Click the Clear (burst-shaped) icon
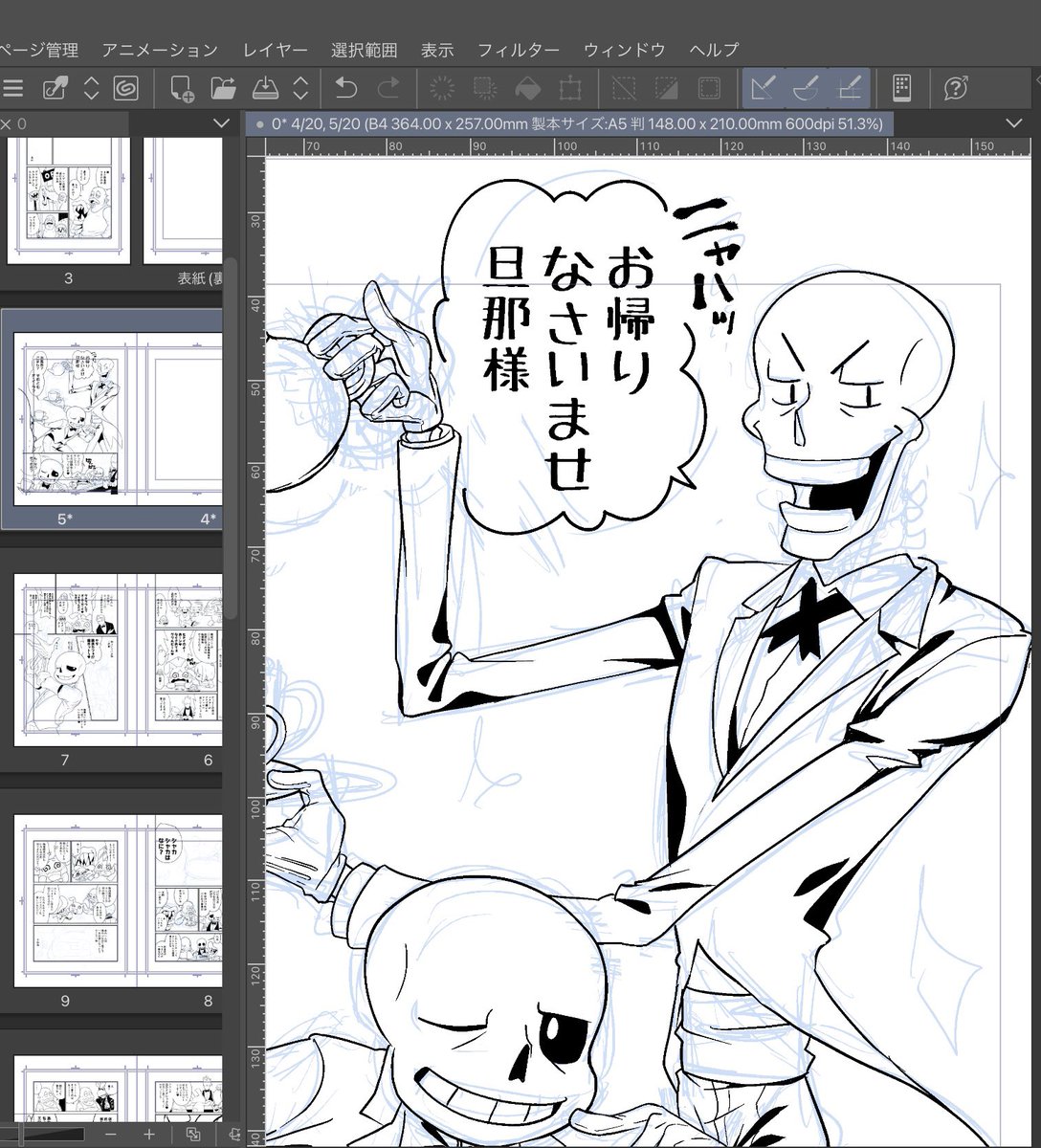The width and height of the screenshot is (1041, 1148). tap(442, 89)
